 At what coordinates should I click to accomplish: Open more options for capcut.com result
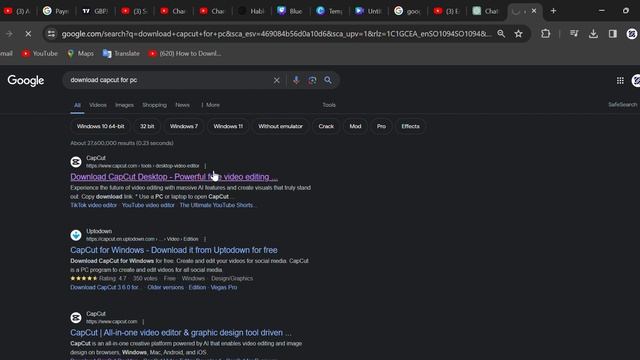(143, 322)
